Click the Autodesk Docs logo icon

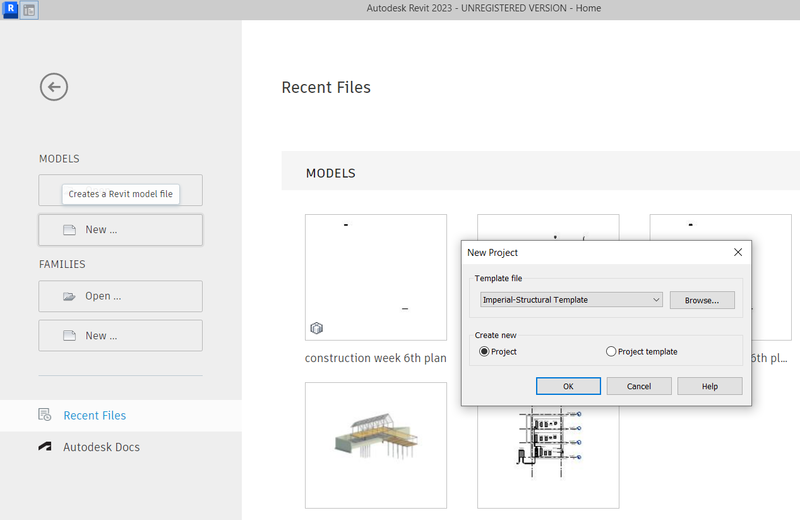45,447
